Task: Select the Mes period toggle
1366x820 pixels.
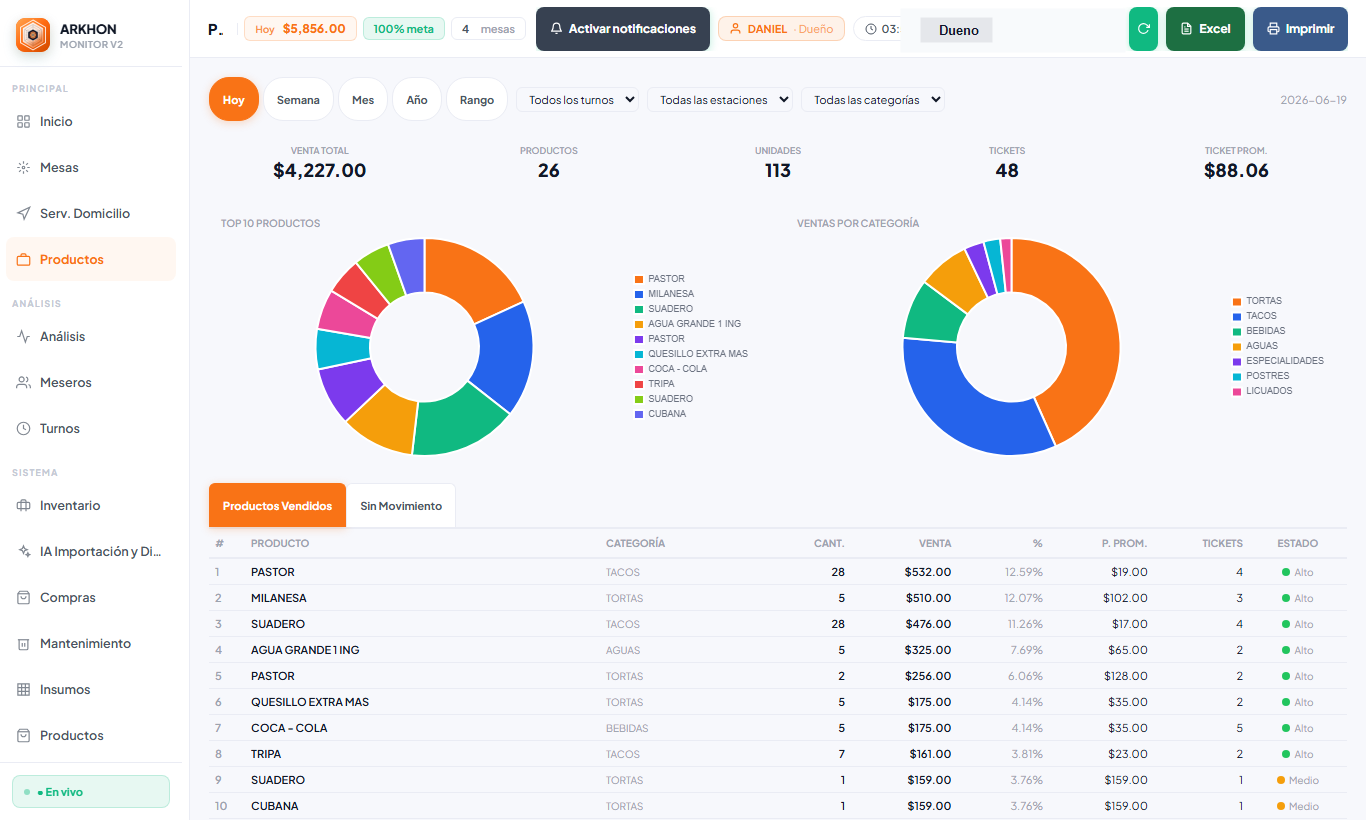Action: click(363, 99)
